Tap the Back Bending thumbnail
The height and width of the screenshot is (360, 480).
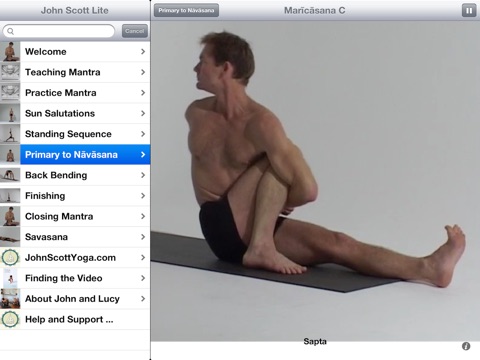[10, 175]
